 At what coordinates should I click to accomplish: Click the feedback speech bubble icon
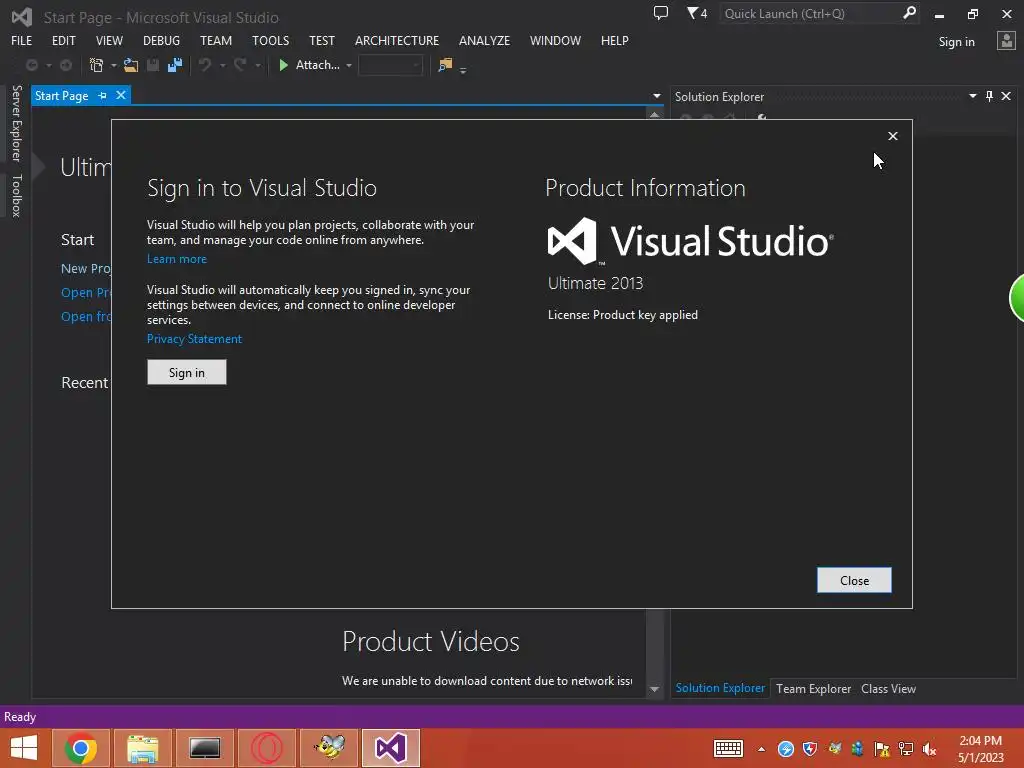pyautogui.click(x=661, y=13)
